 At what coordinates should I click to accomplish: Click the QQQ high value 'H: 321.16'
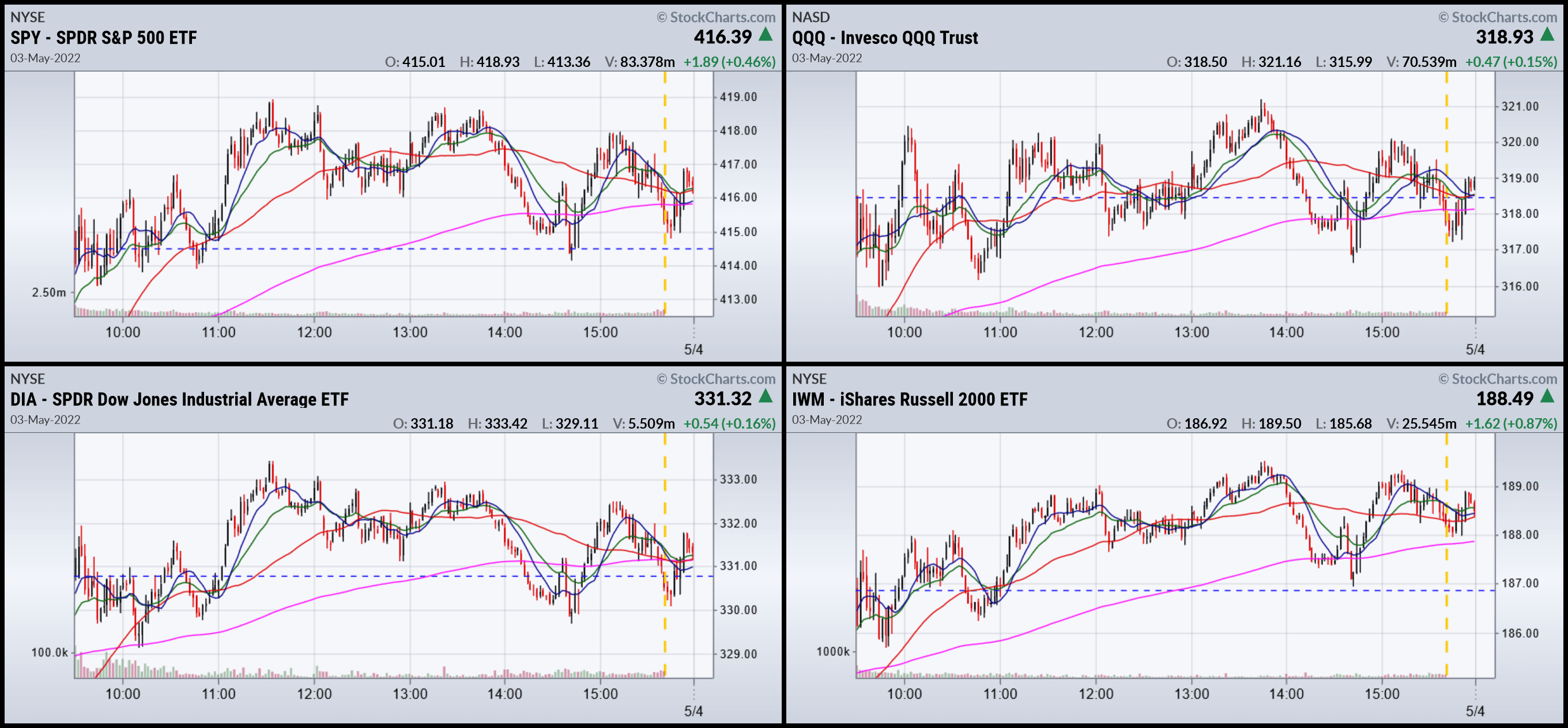pos(1271,62)
